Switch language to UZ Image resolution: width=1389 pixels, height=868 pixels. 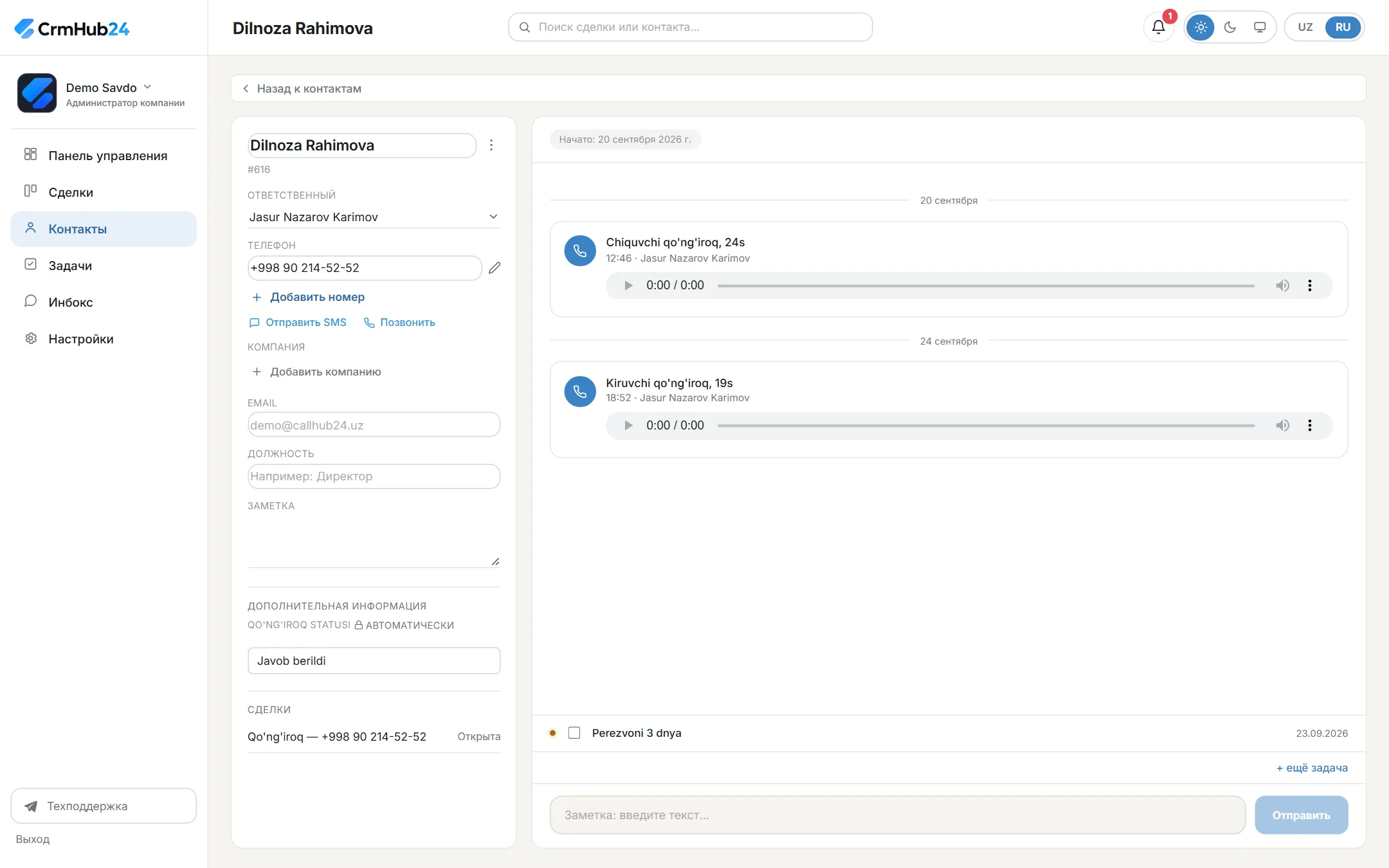click(x=1305, y=27)
